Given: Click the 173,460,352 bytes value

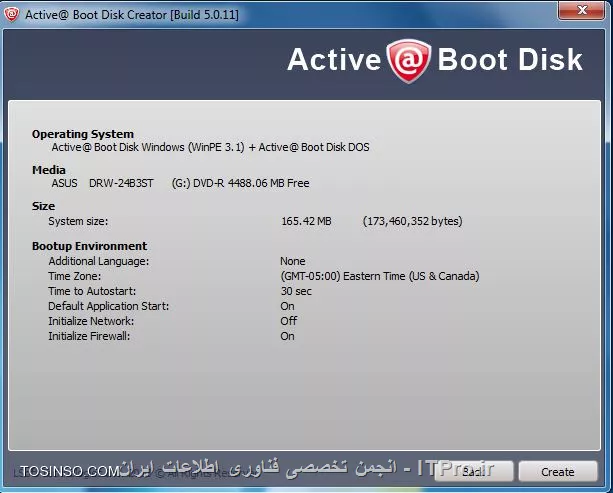Looking at the screenshot, I should 412,221.
